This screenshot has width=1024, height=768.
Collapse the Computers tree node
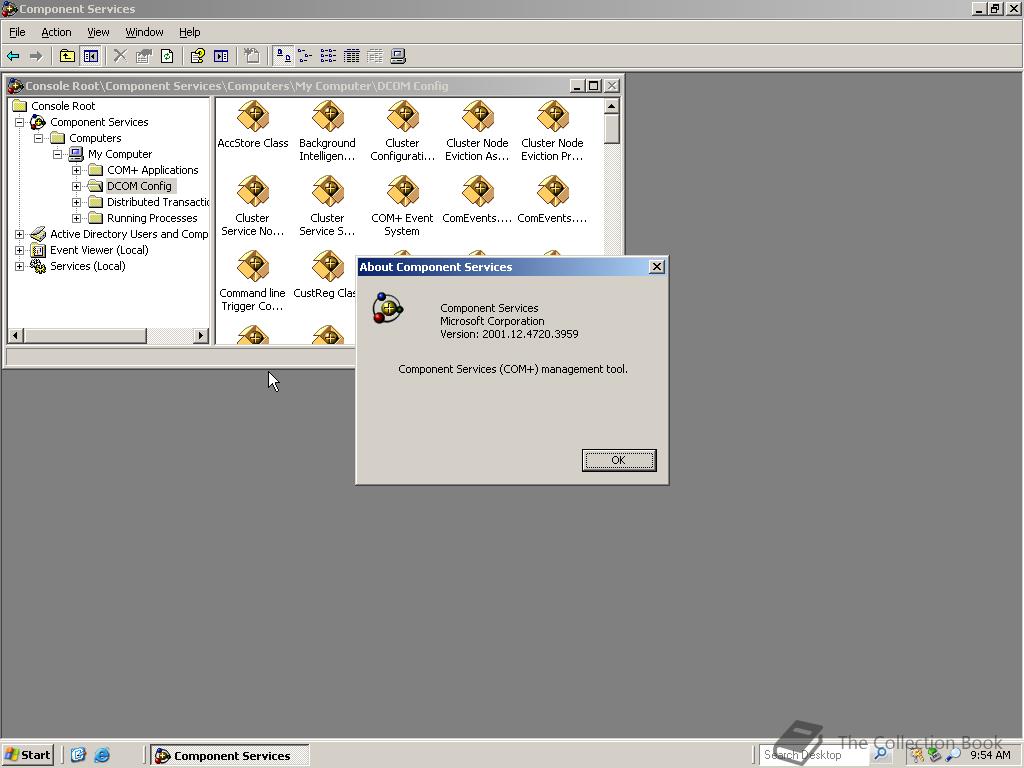(39, 138)
